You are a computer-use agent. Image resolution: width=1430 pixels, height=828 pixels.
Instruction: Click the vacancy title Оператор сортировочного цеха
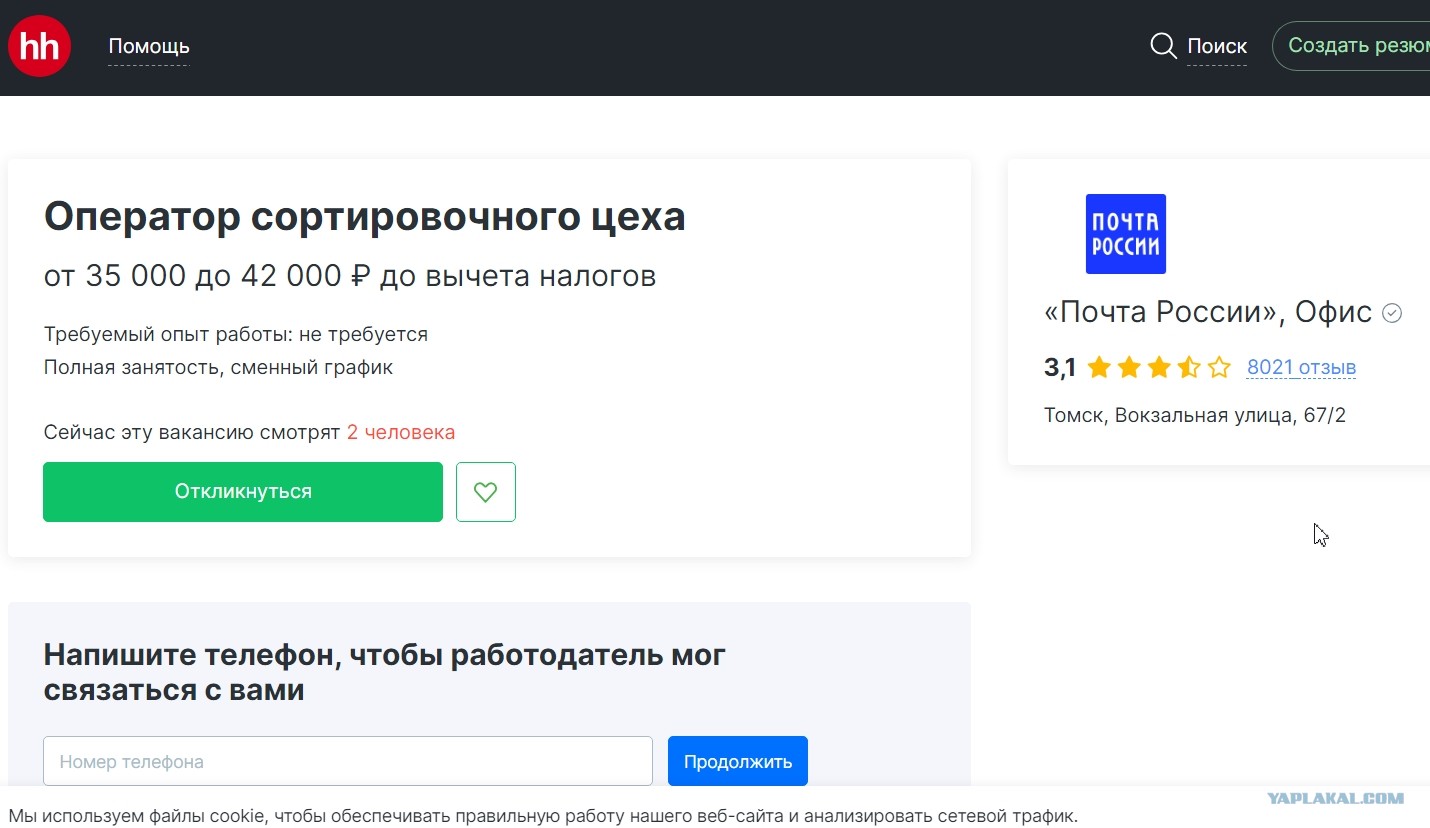coord(365,217)
